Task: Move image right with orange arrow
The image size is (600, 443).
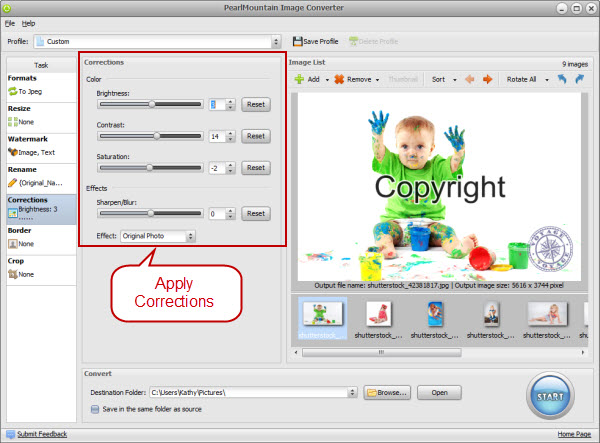Action: 488,79
